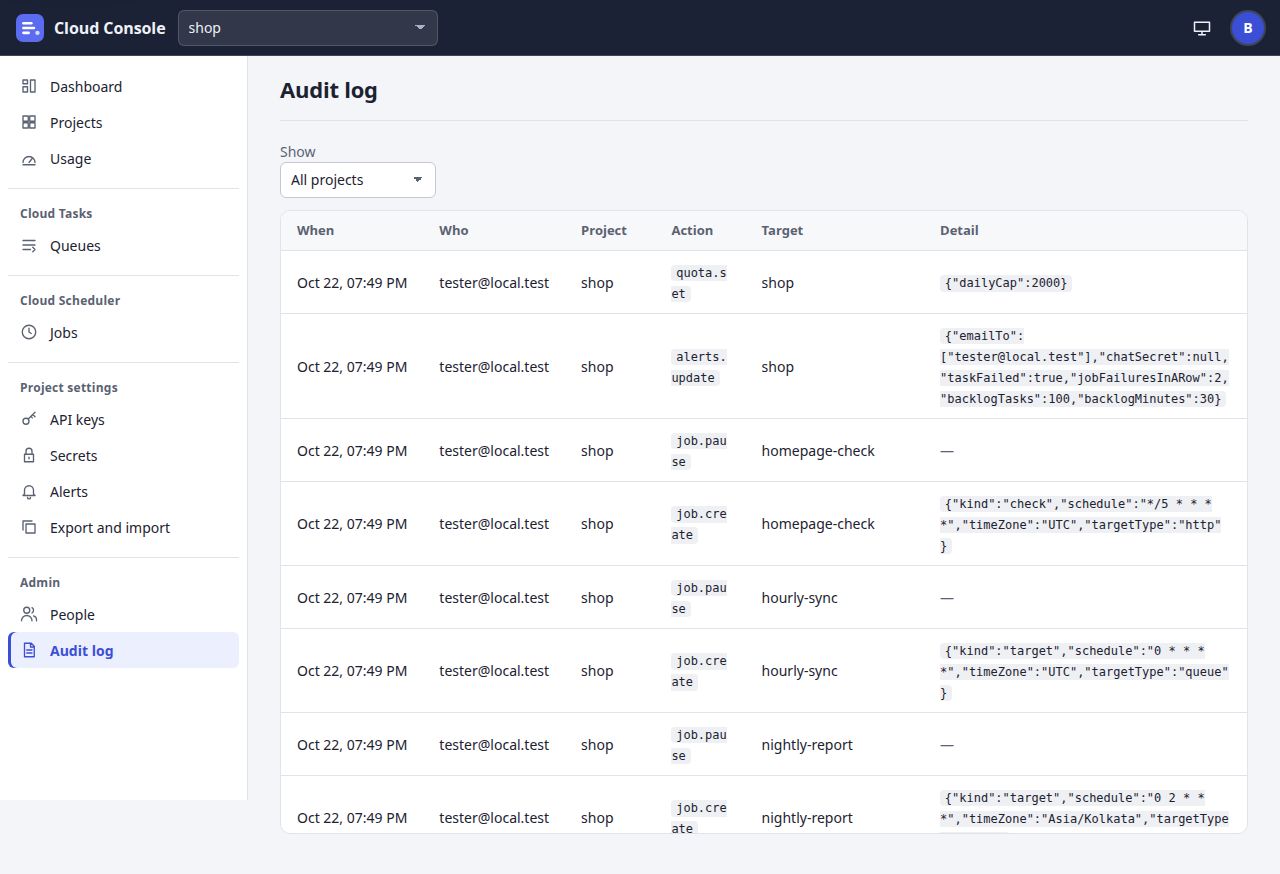1280x874 pixels.
Task: Open the Usage page
Action: [x=124, y=159]
